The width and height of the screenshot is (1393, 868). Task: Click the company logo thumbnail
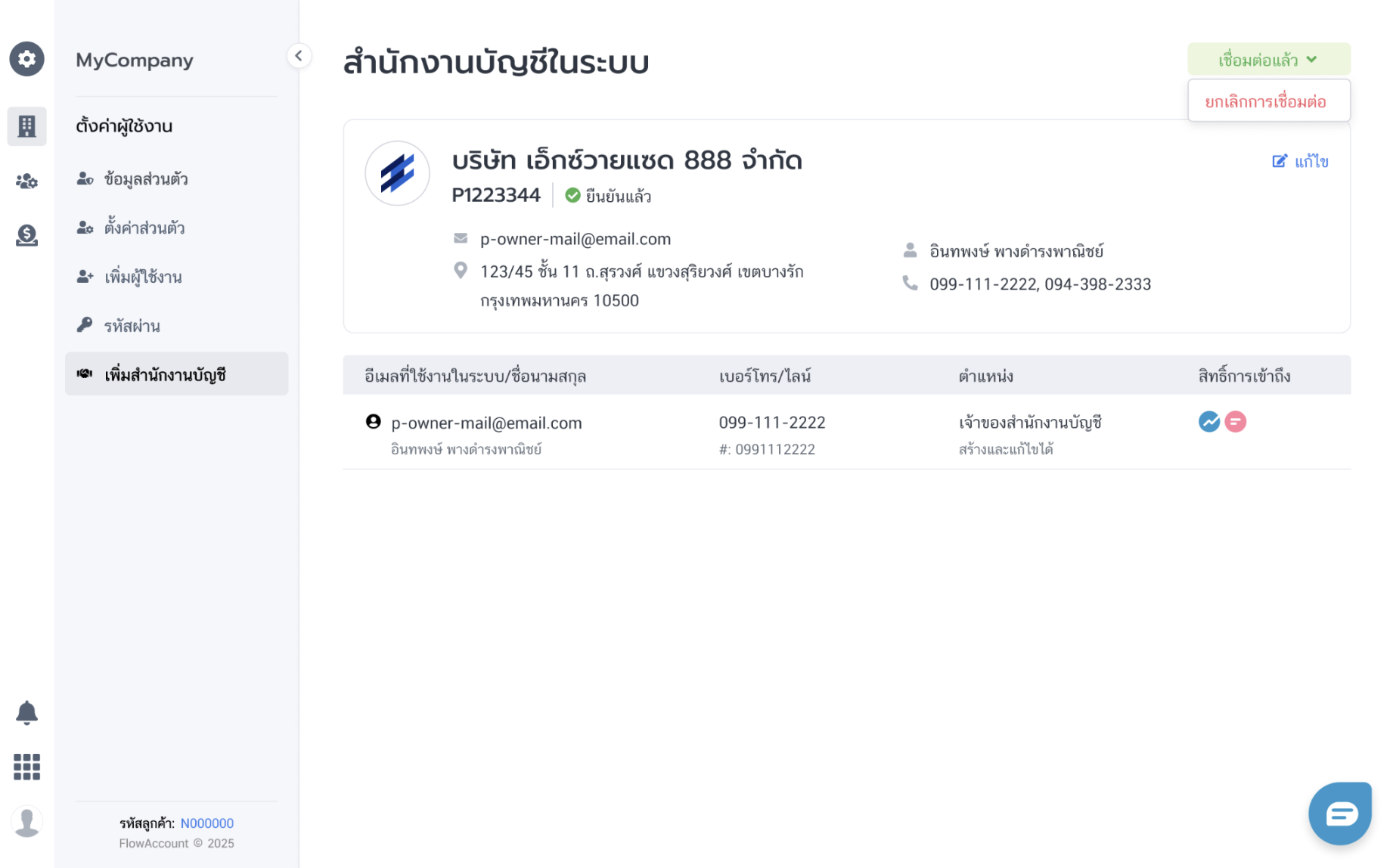[397, 174]
